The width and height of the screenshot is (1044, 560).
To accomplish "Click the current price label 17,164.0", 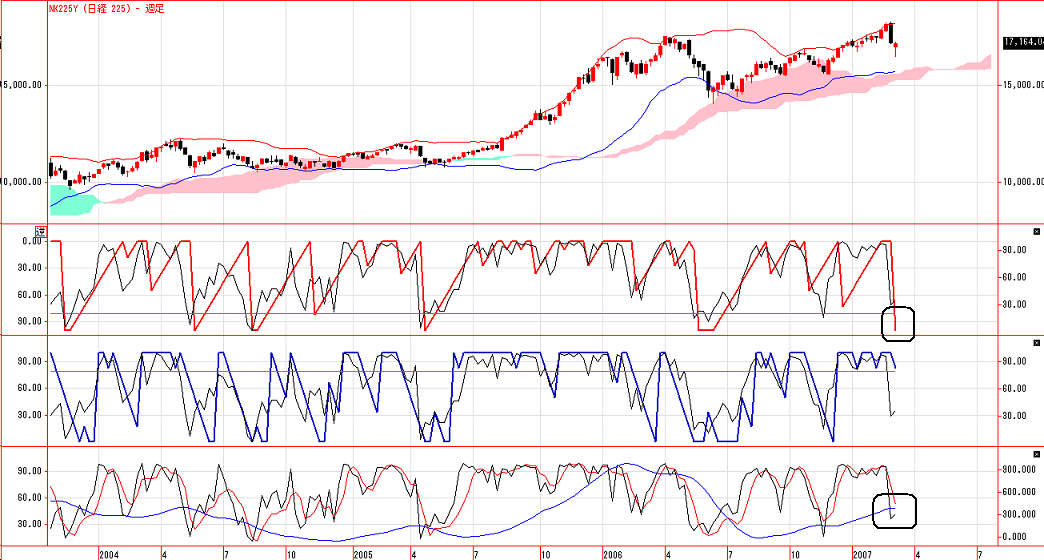I will click(1023, 42).
